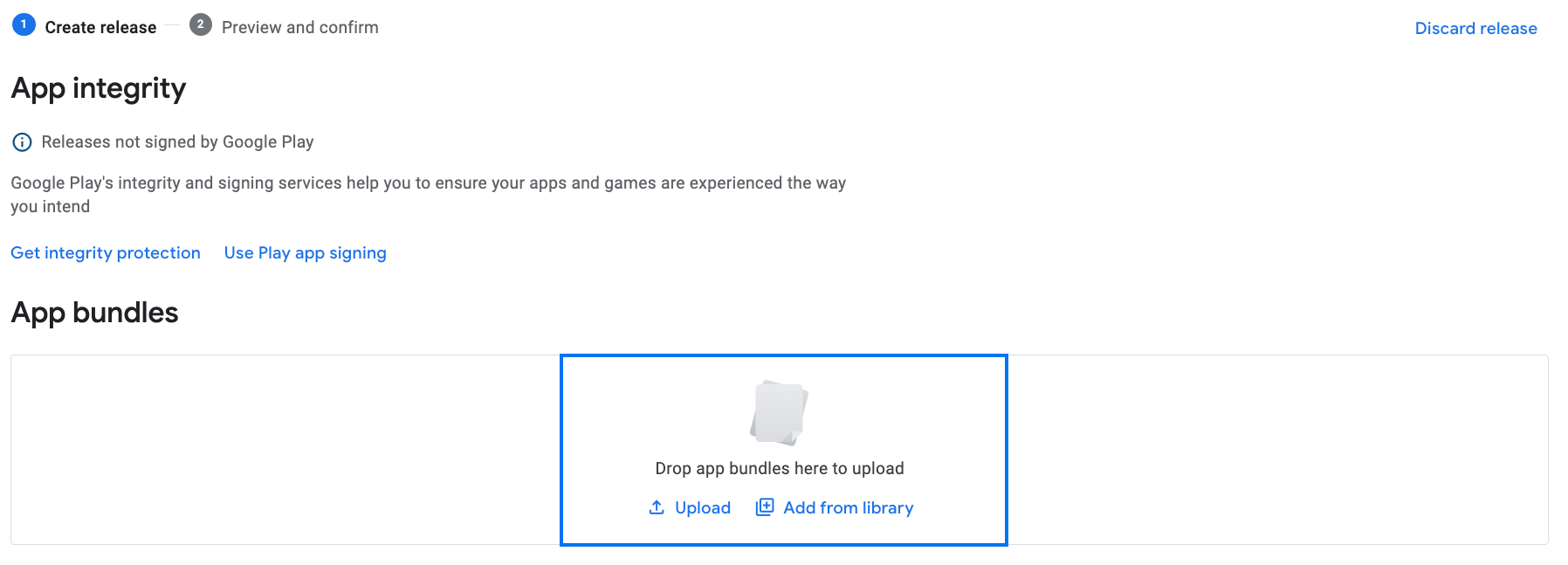Click the Upload text button
Viewport: 1568px width, 565px height.
click(x=702, y=507)
